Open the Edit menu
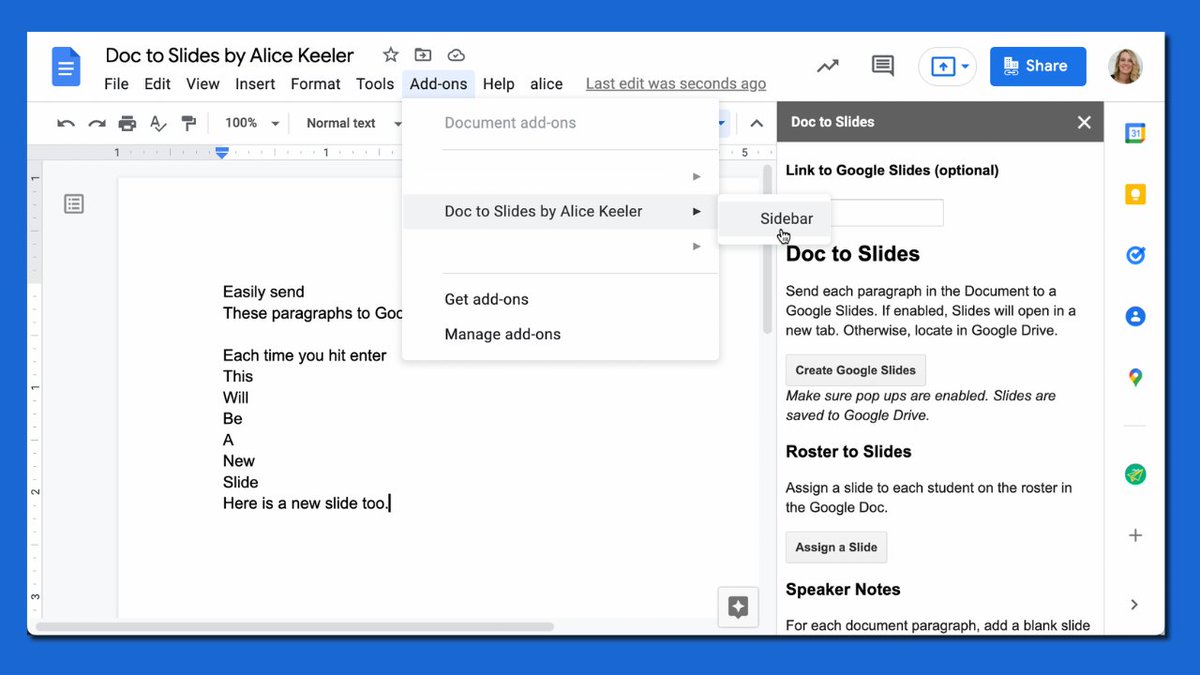This screenshot has height=675, width=1200. 157,84
